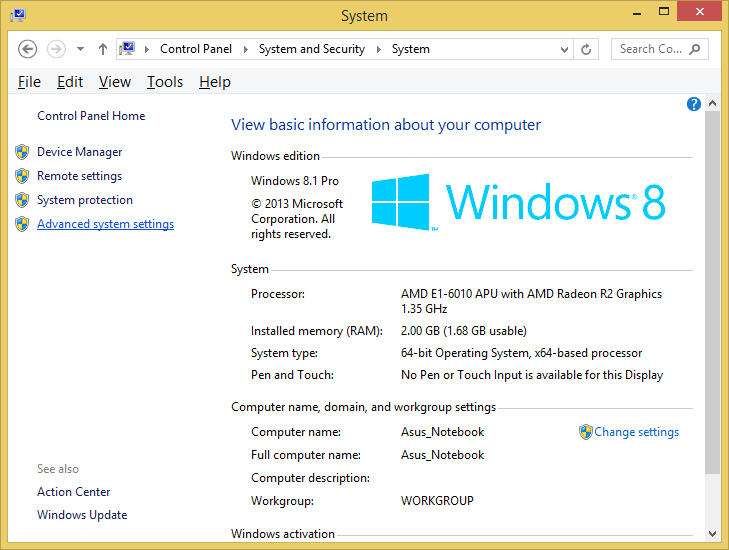Open the File menu
Screen dimensions: 729x550
point(29,82)
